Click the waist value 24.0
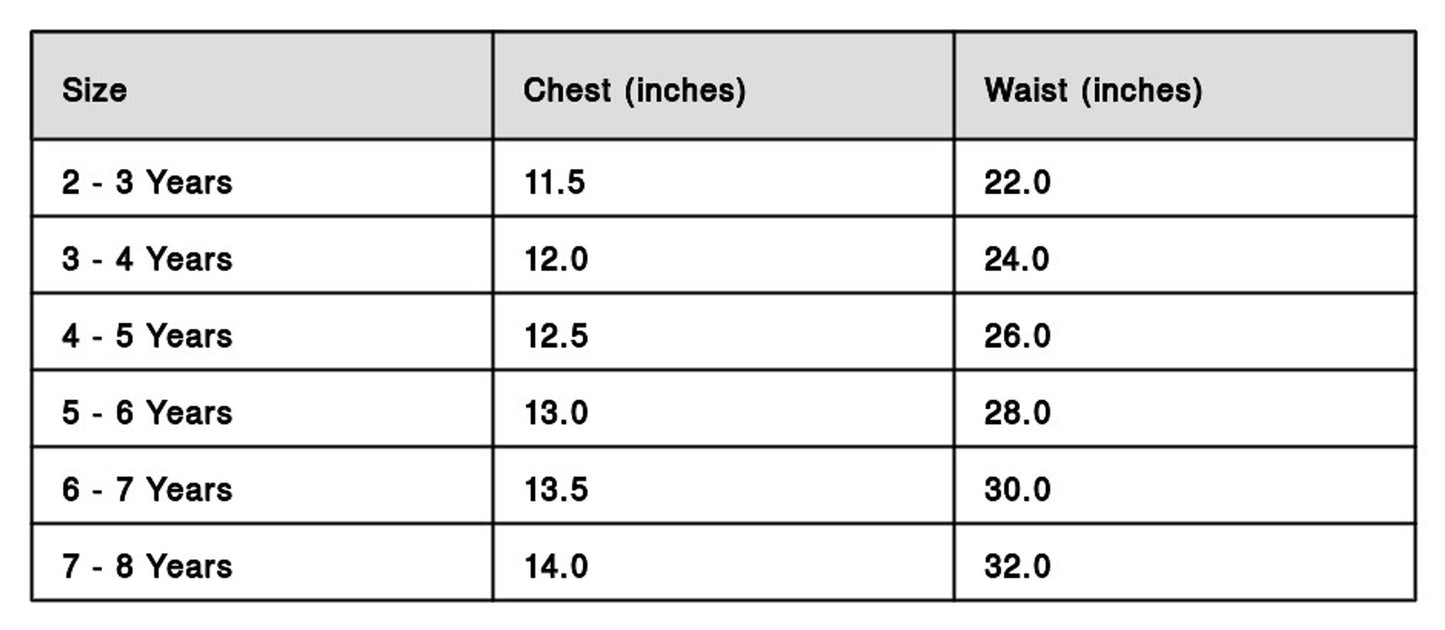The height and width of the screenshot is (630, 1445). pyautogui.click(x=1017, y=259)
